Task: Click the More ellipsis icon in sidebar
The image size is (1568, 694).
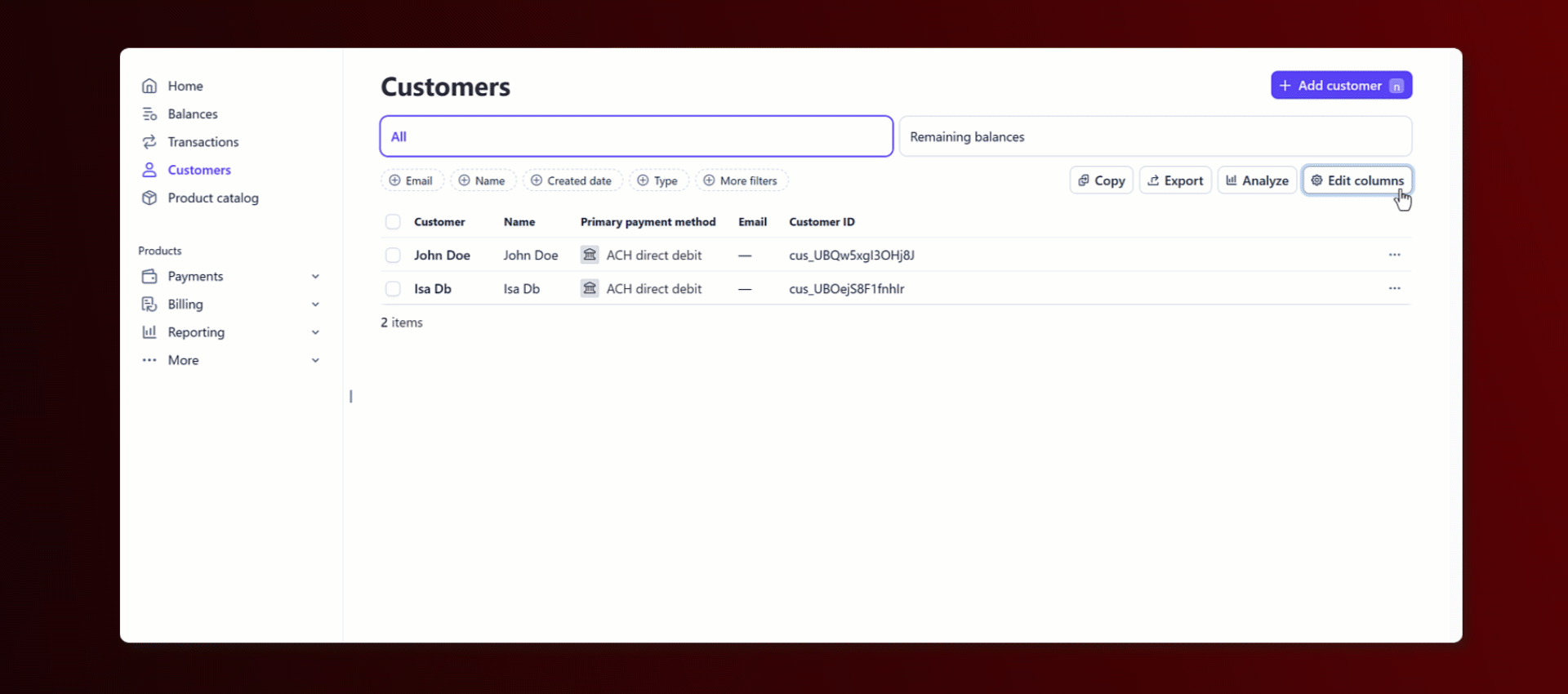Action: pos(149,360)
